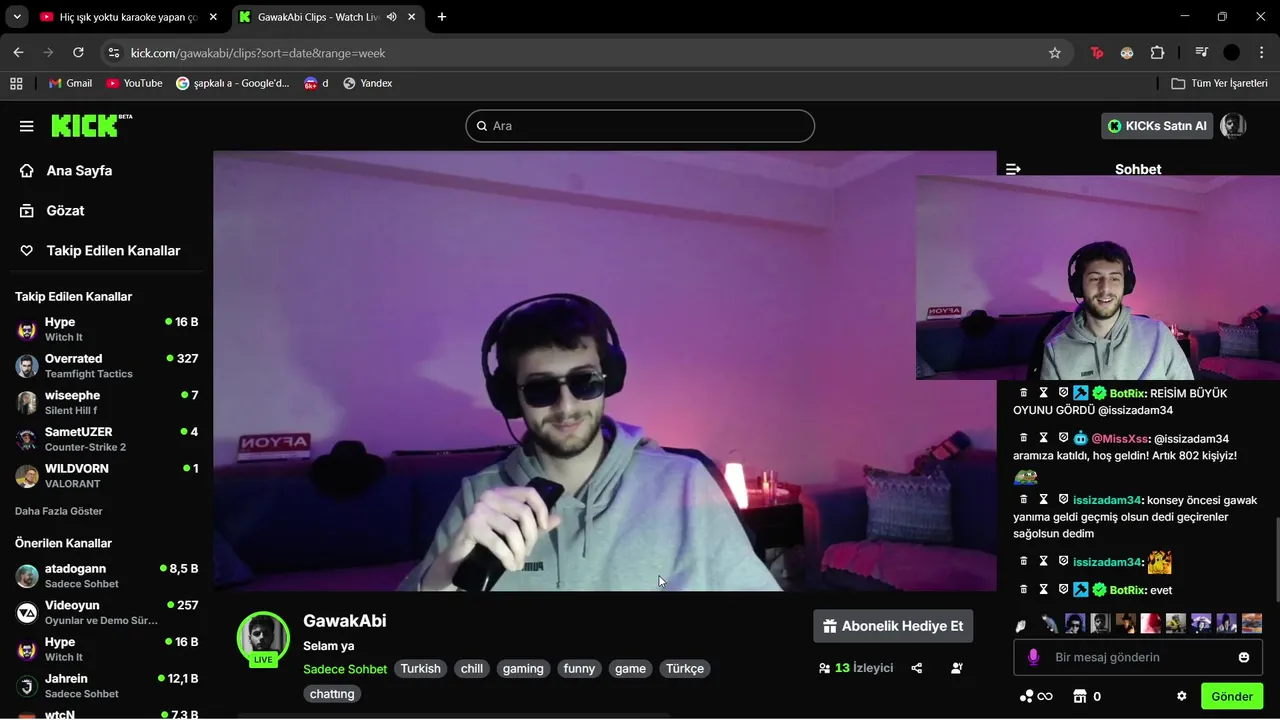
Task: Click the 'Abonelik Hediye Et' button
Action: tap(893, 626)
